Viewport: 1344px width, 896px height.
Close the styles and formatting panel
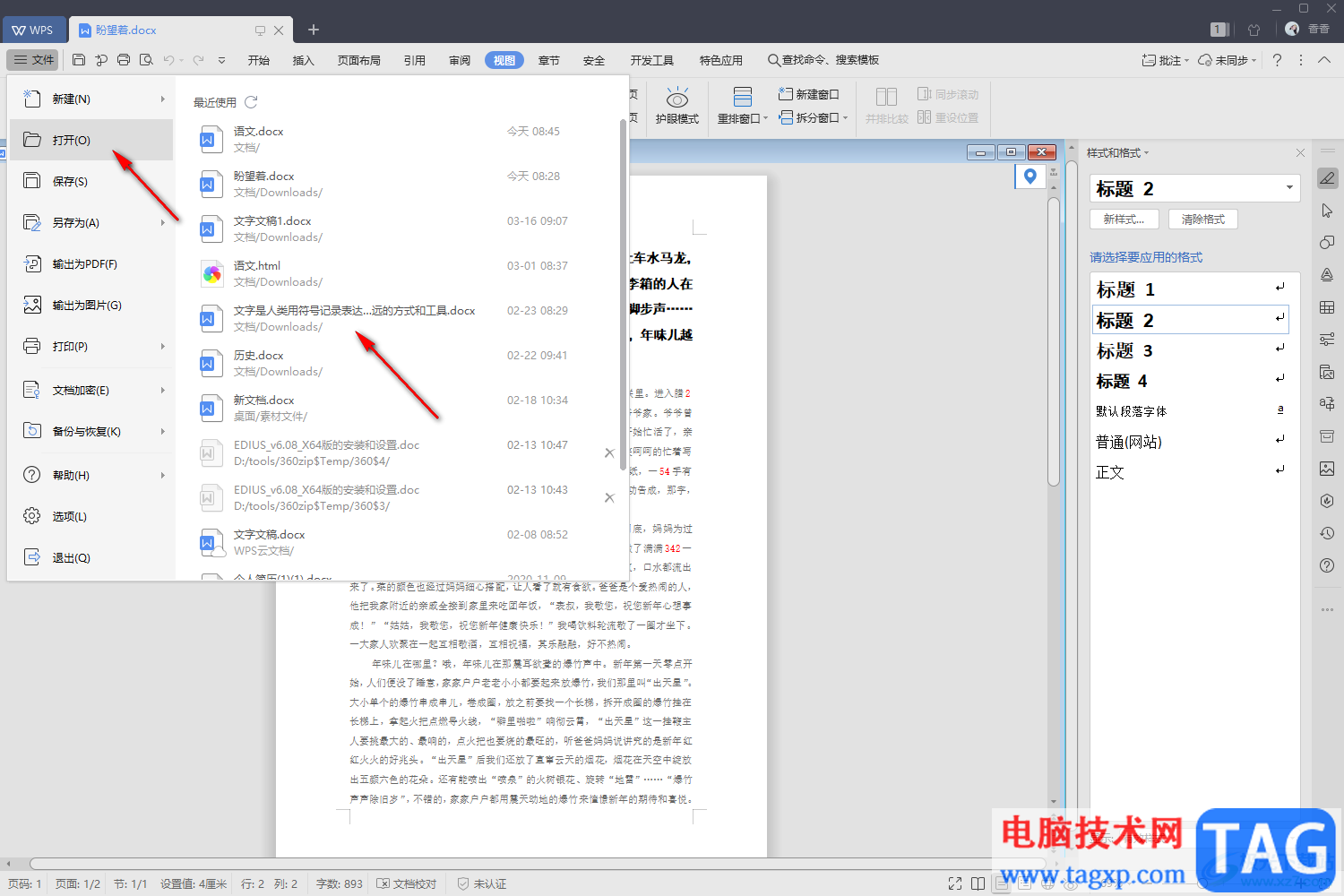1300,153
